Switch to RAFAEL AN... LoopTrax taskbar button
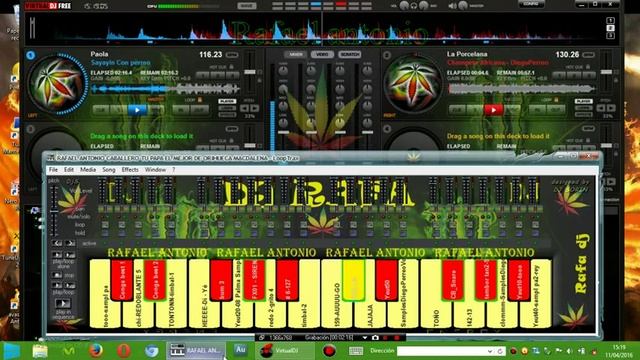Image resolution: width=640 pixels, height=360 pixels. point(196,351)
